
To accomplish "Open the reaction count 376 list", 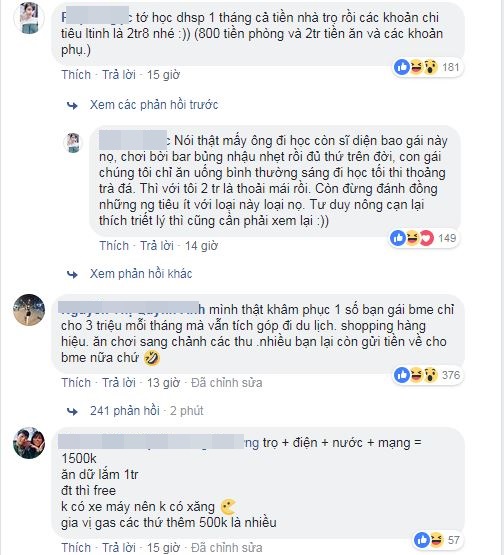I will click(x=451, y=375).
